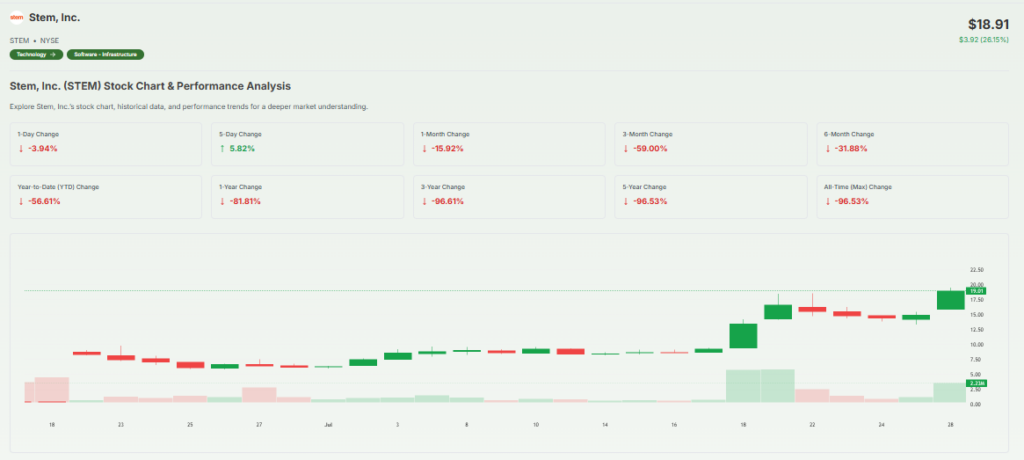Click the 12.50 price axis label
The image size is (1024, 460).
click(x=977, y=329)
